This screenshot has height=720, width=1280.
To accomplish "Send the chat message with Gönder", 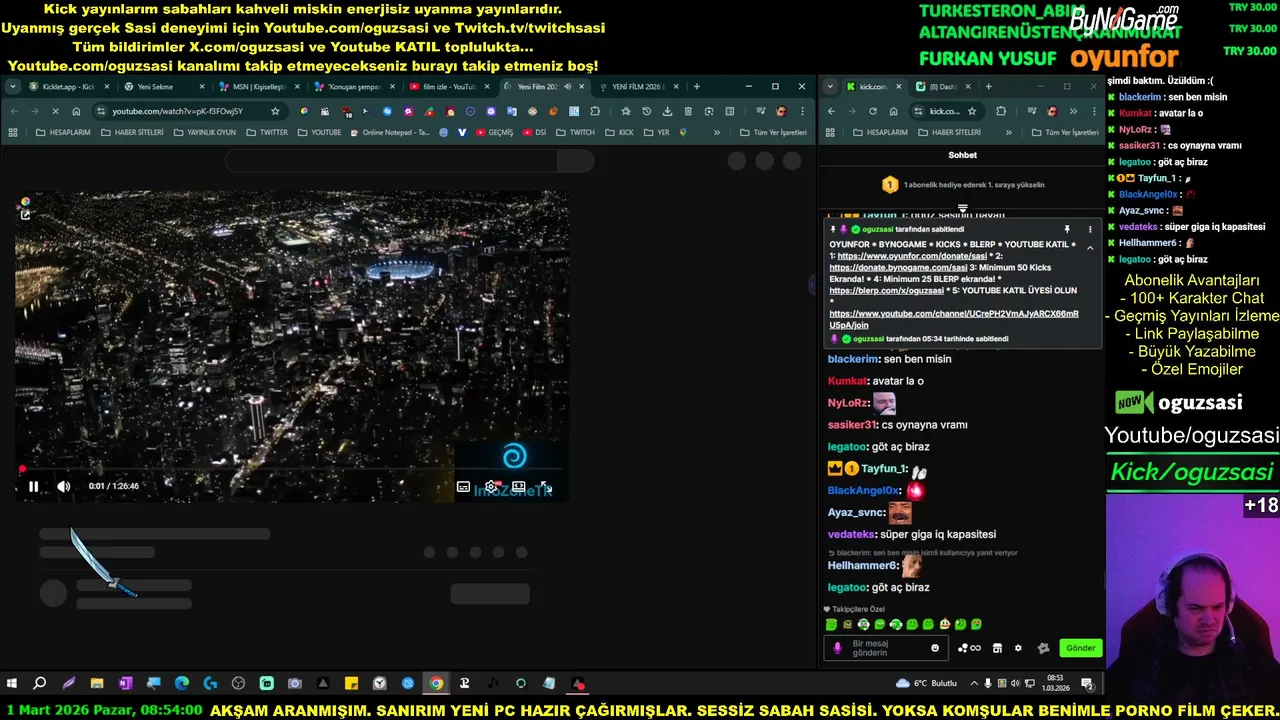I will [1080, 648].
